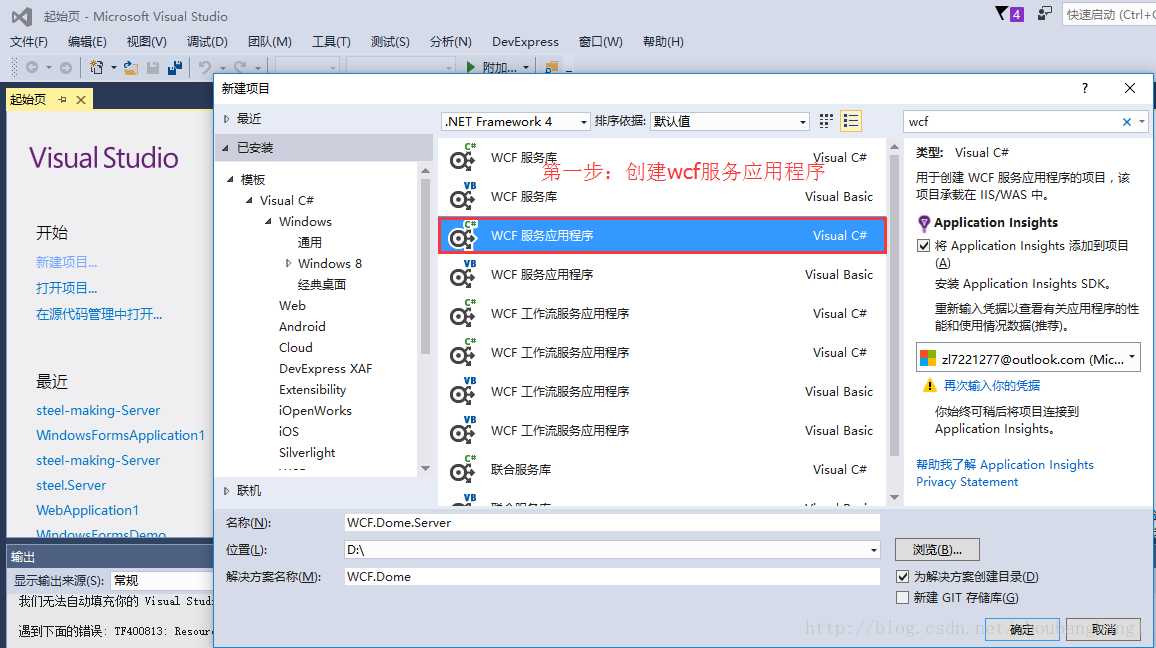Enable 新建 GIT 存储库 checkbox

[x=902, y=597]
